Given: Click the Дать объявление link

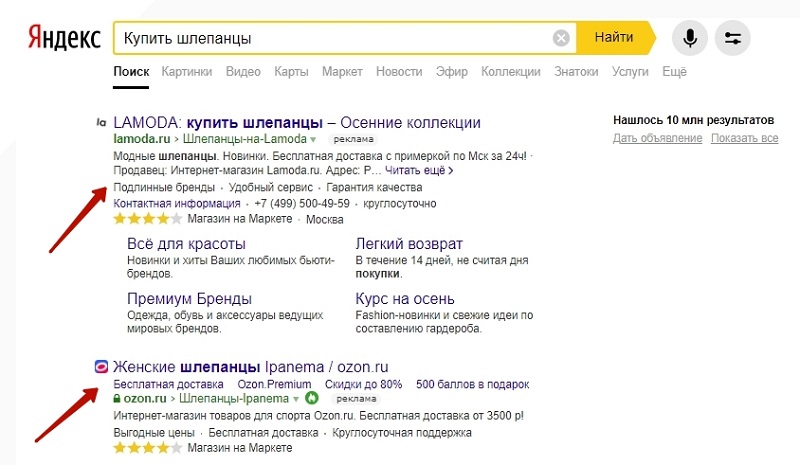Looking at the screenshot, I should tap(658, 138).
